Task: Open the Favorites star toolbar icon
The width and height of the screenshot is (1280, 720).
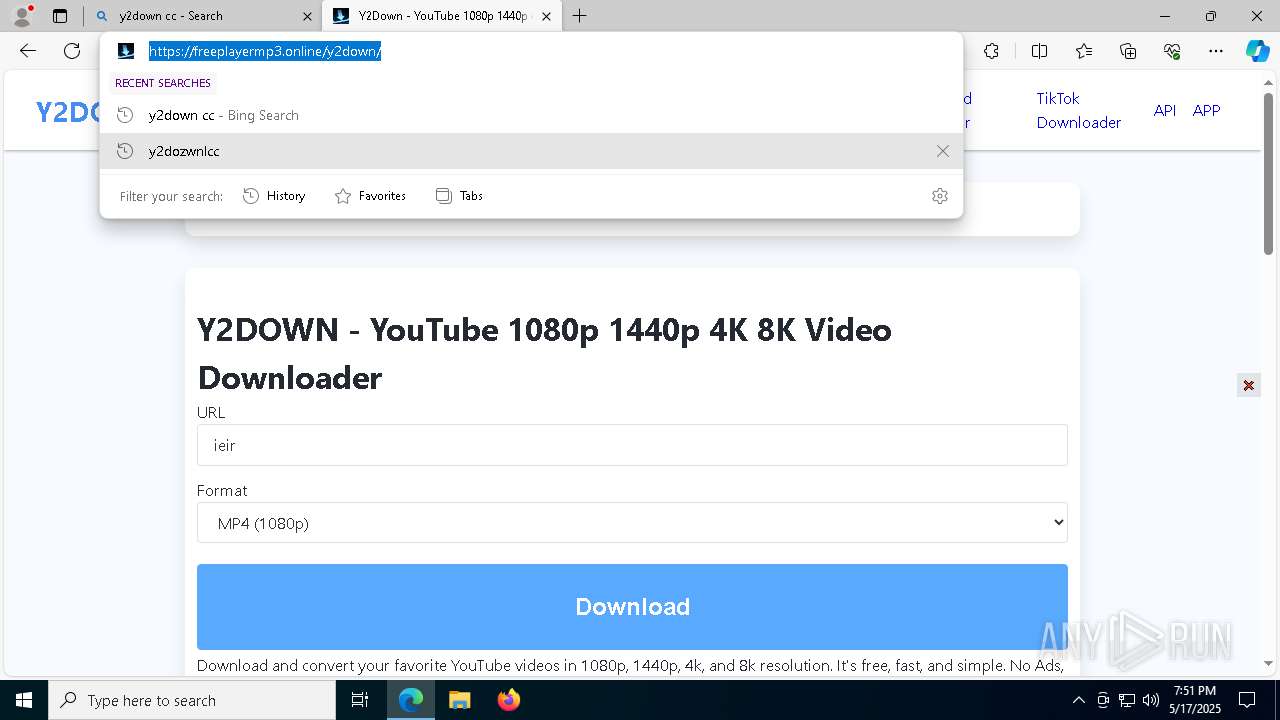Action: pos(1084,51)
